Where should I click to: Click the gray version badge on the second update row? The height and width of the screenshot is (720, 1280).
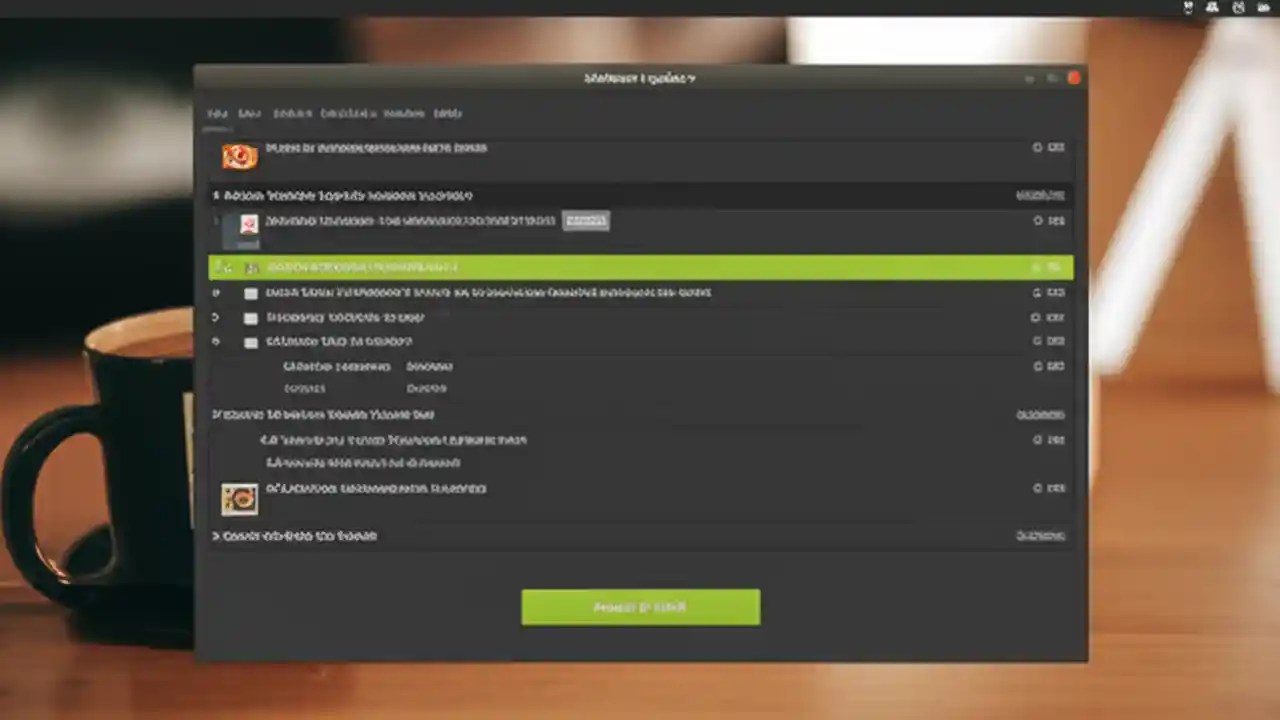tap(586, 221)
